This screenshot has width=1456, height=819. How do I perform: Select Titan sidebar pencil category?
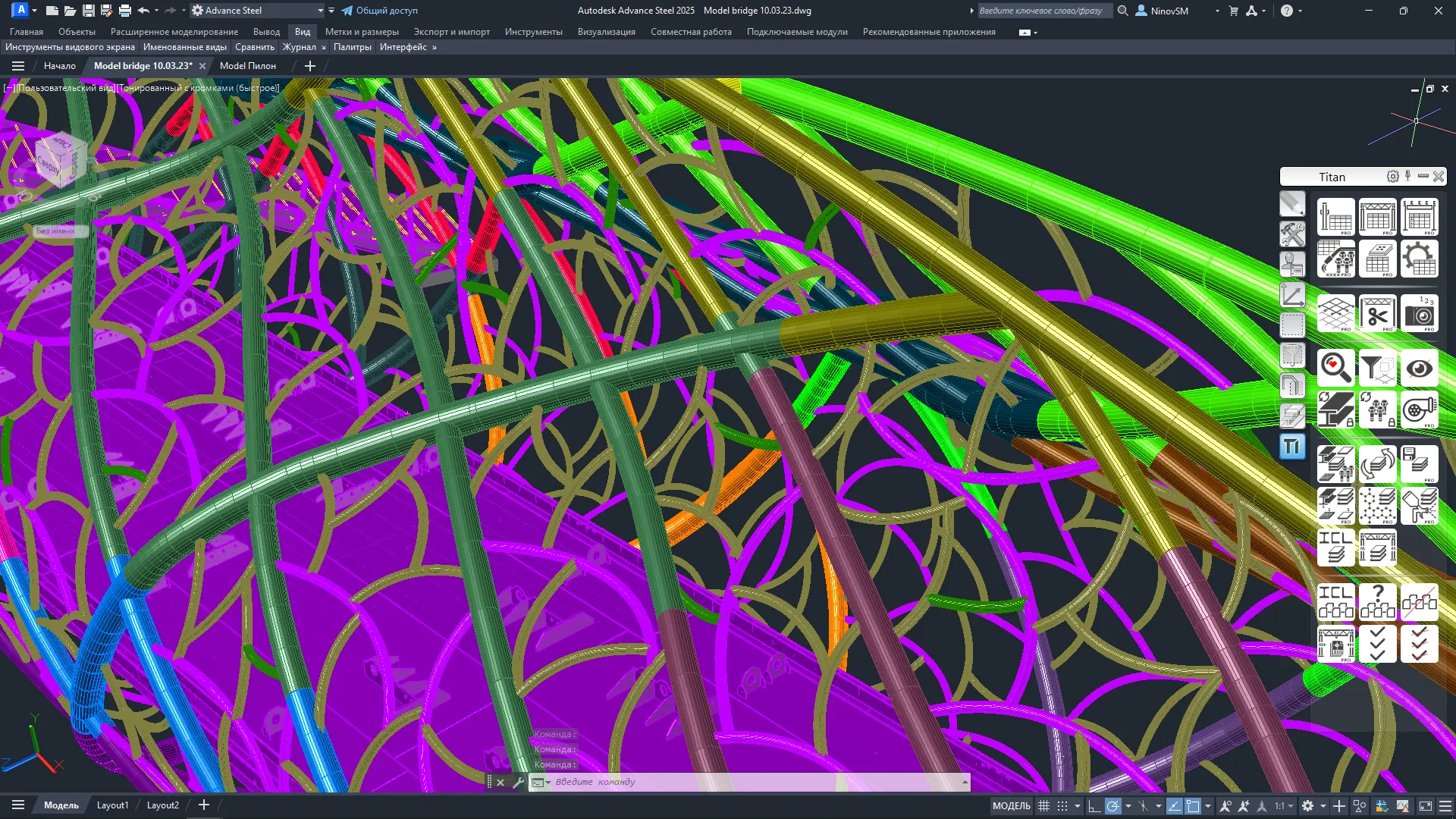pyautogui.click(x=1292, y=203)
